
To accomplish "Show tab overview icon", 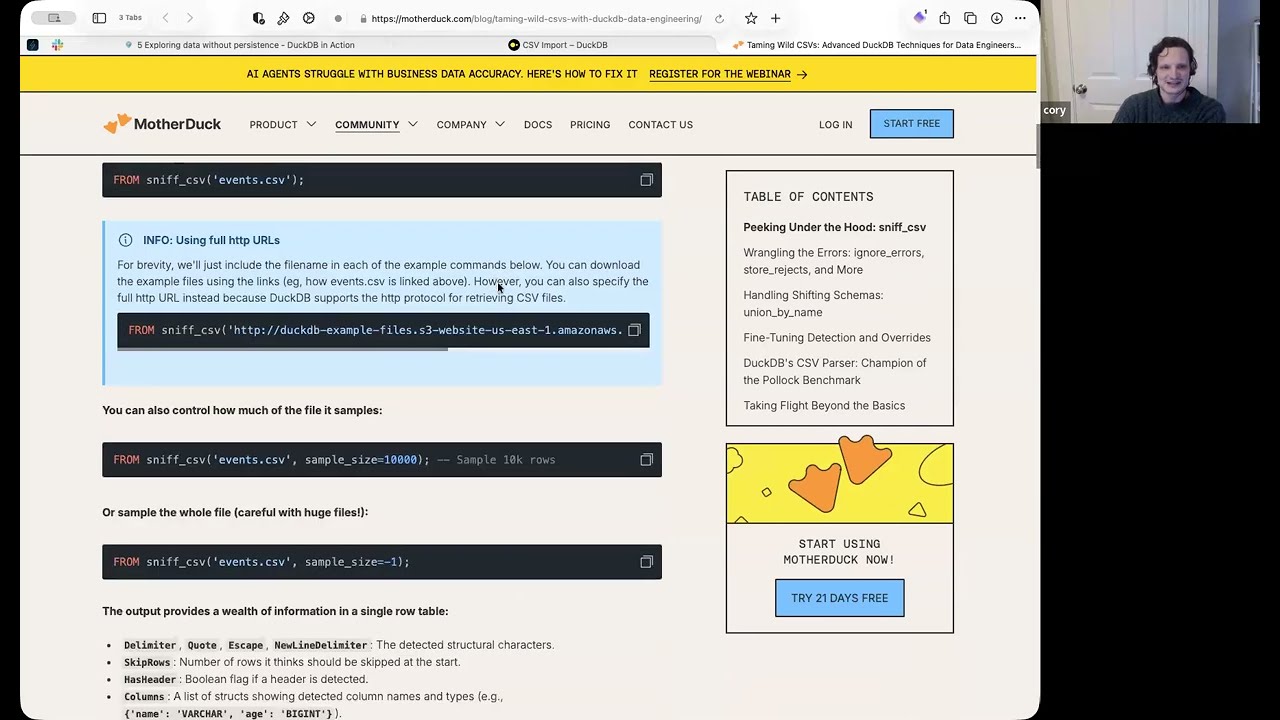I will point(970,18).
